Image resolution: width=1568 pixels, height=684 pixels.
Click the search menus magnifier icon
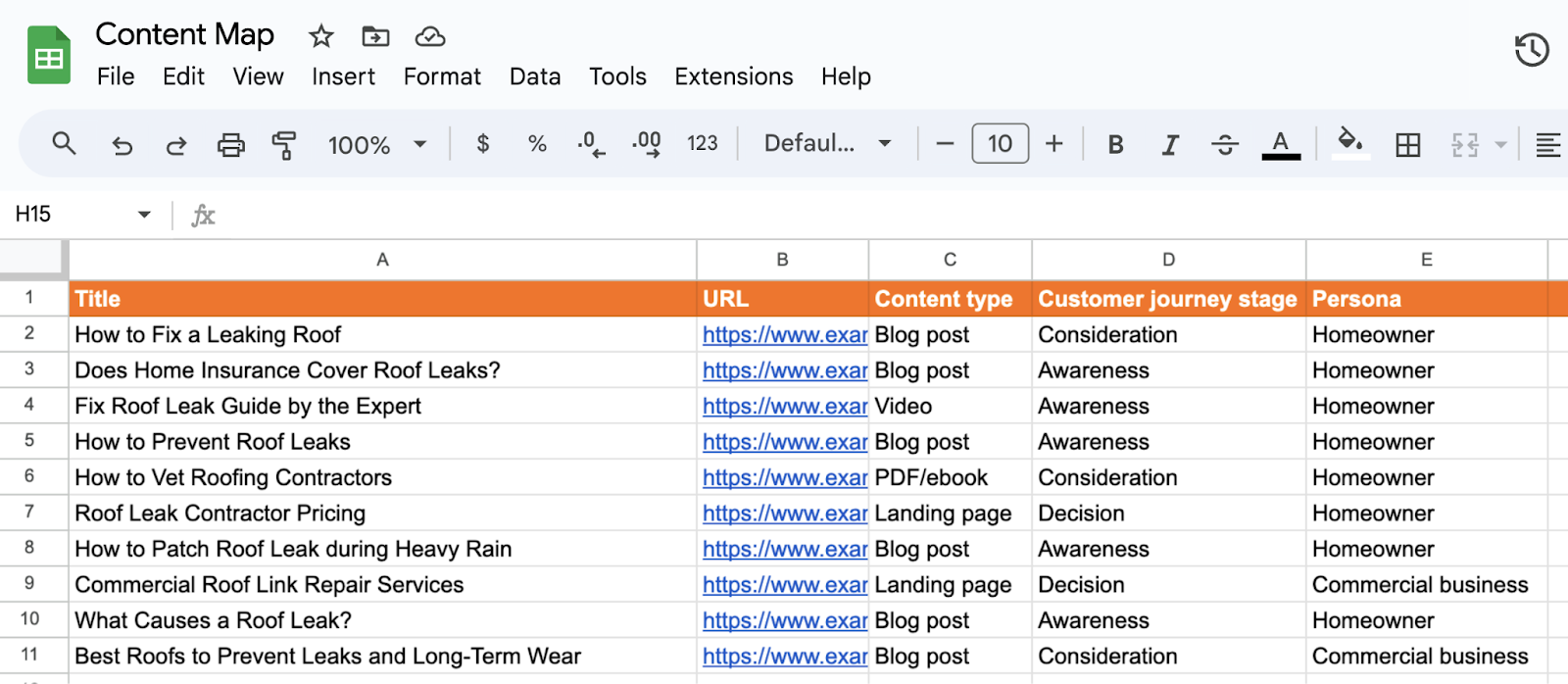pyautogui.click(x=64, y=144)
